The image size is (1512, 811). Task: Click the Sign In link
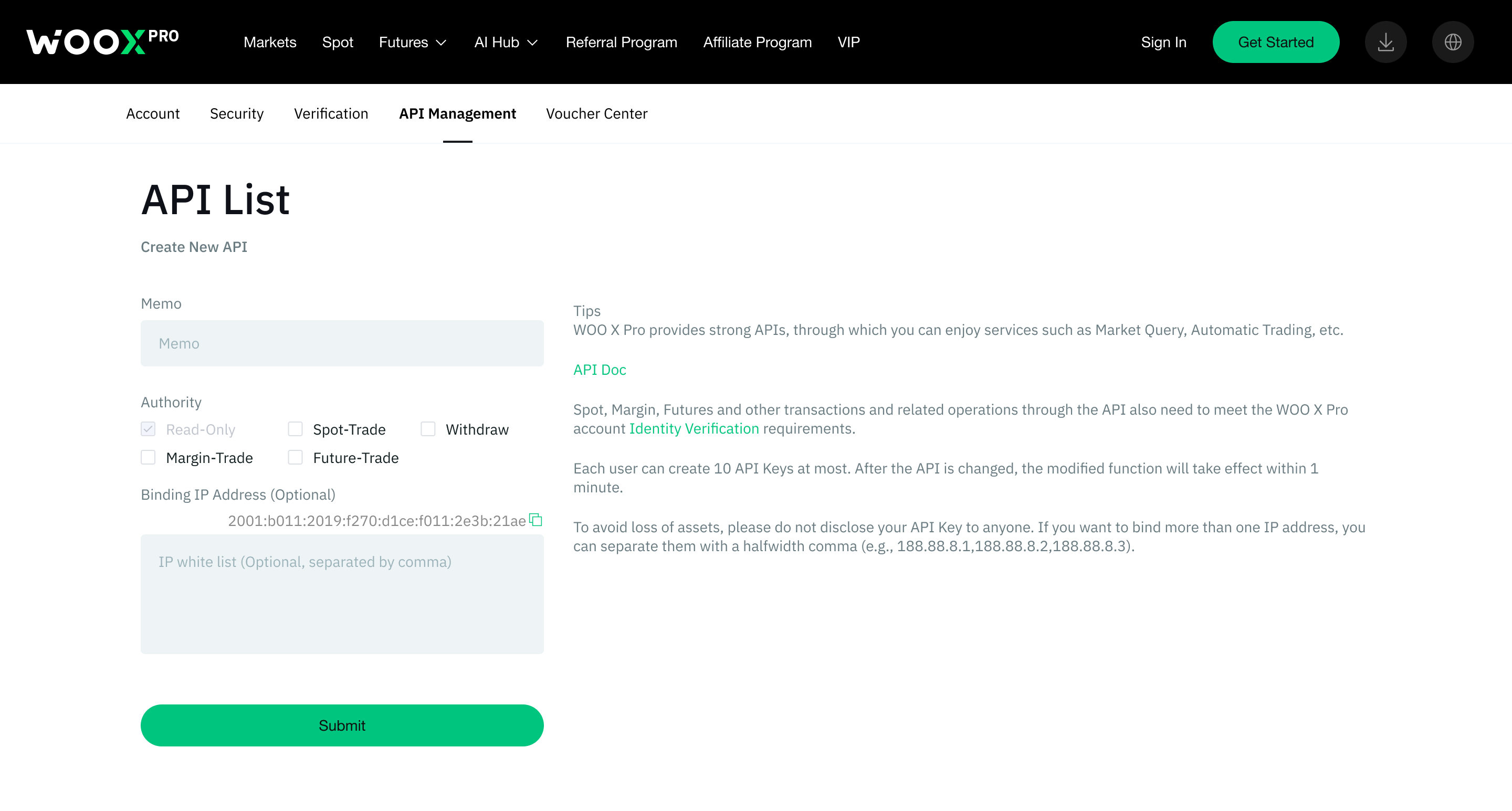pyautogui.click(x=1163, y=42)
